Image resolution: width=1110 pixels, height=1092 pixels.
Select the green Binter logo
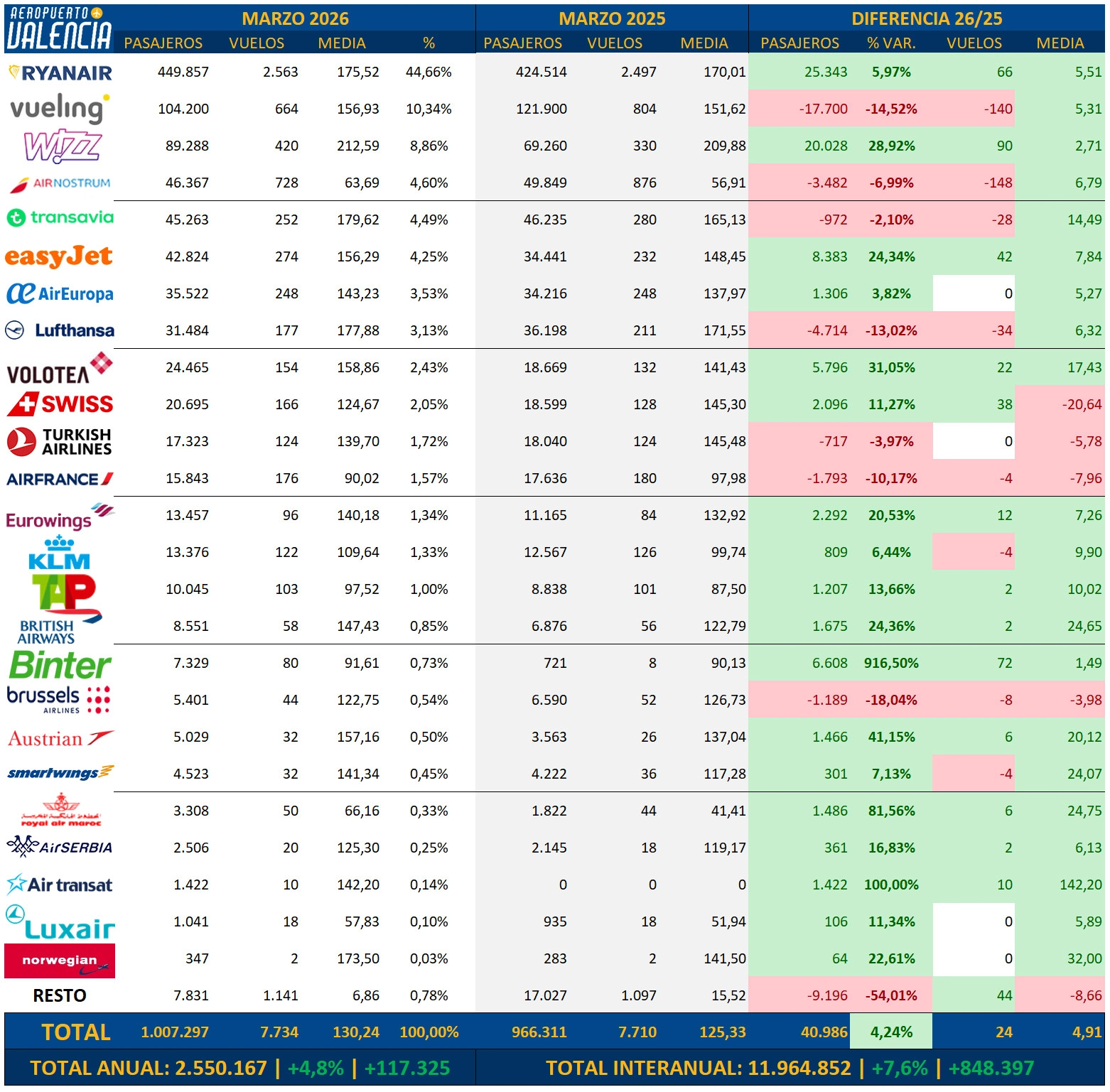coord(60,666)
